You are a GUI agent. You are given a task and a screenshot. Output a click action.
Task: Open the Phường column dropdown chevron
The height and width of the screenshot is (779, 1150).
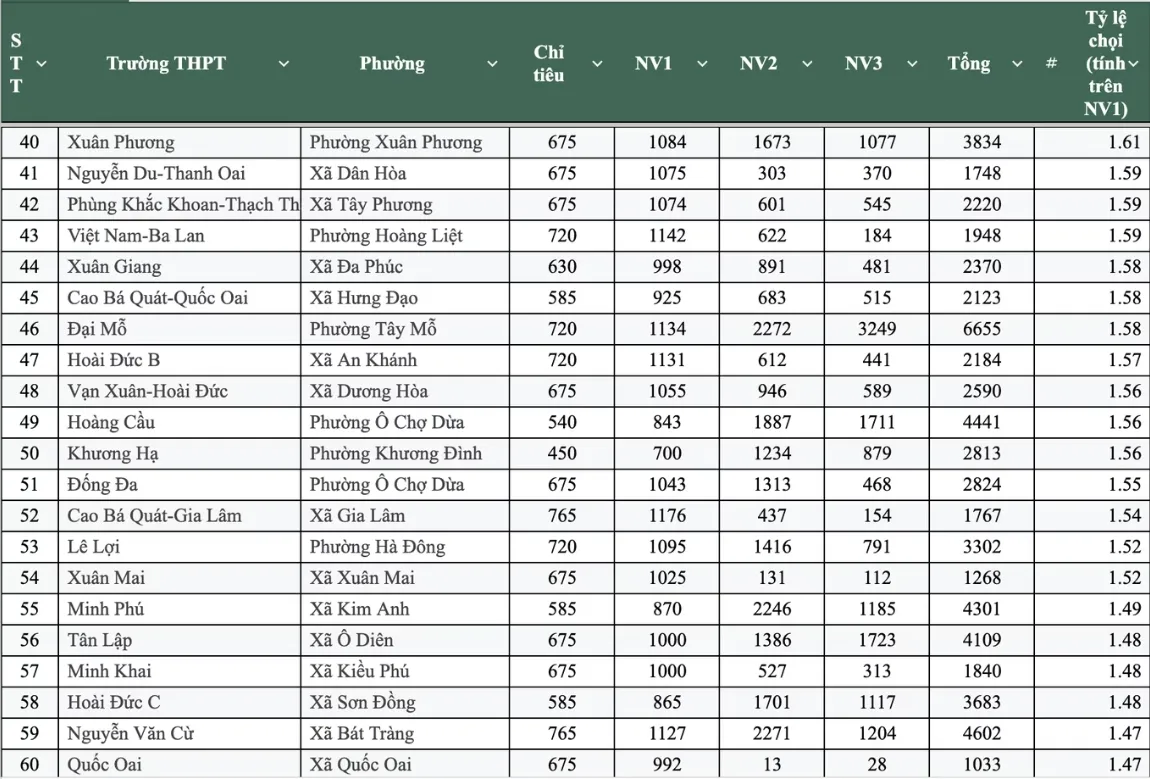[x=492, y=64]
